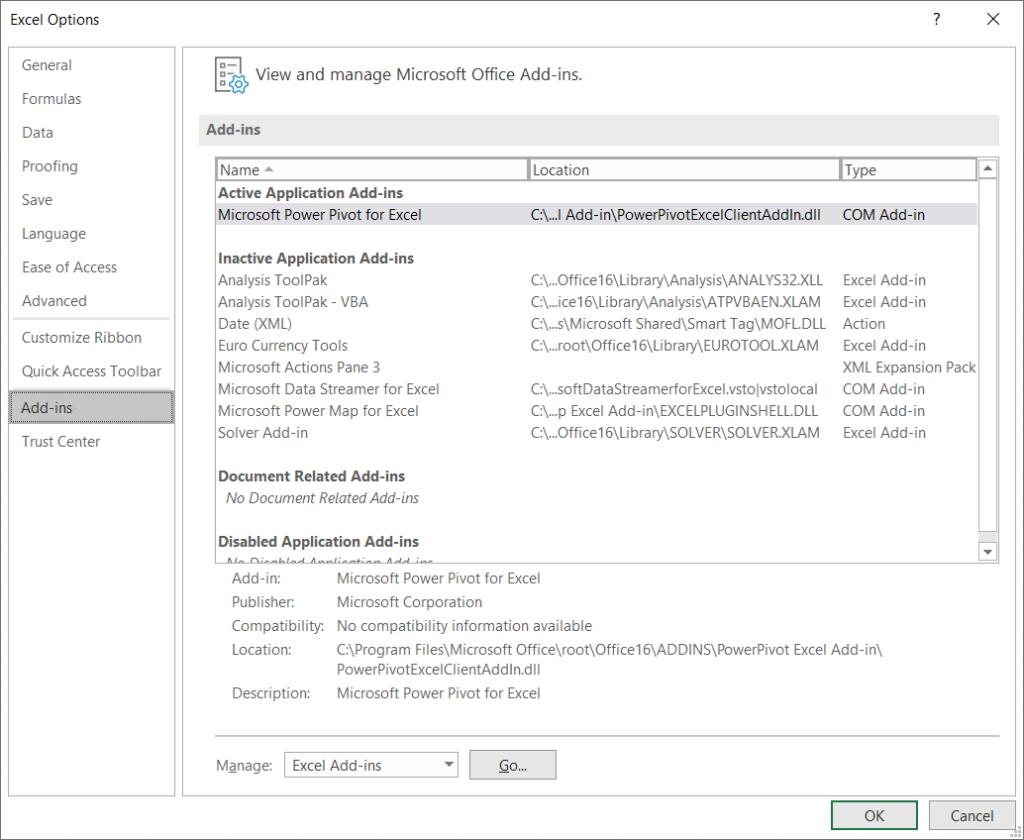Click the OK button
This screenshot has width=1024, height=840.
click(872, 815)
